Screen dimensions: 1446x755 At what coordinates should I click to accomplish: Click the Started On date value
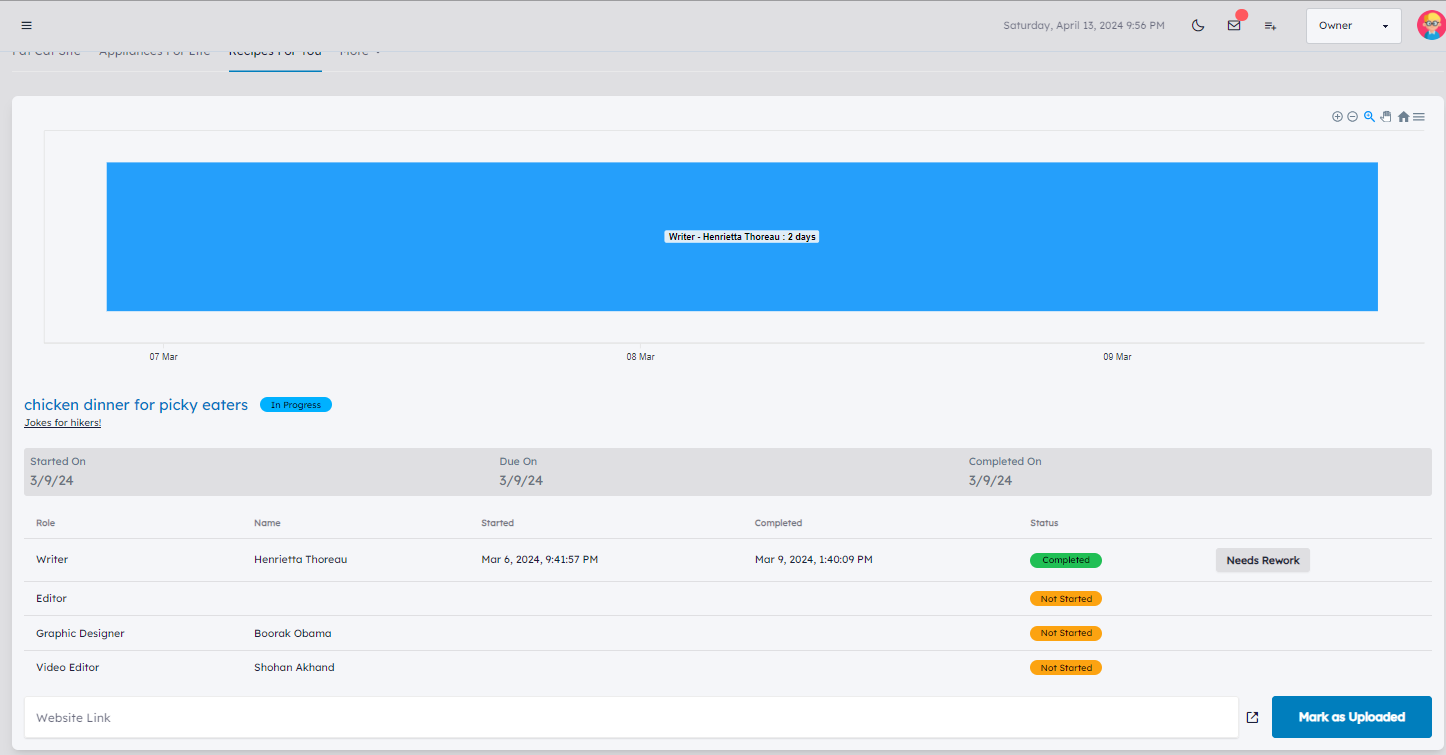[x=52, y=480]
